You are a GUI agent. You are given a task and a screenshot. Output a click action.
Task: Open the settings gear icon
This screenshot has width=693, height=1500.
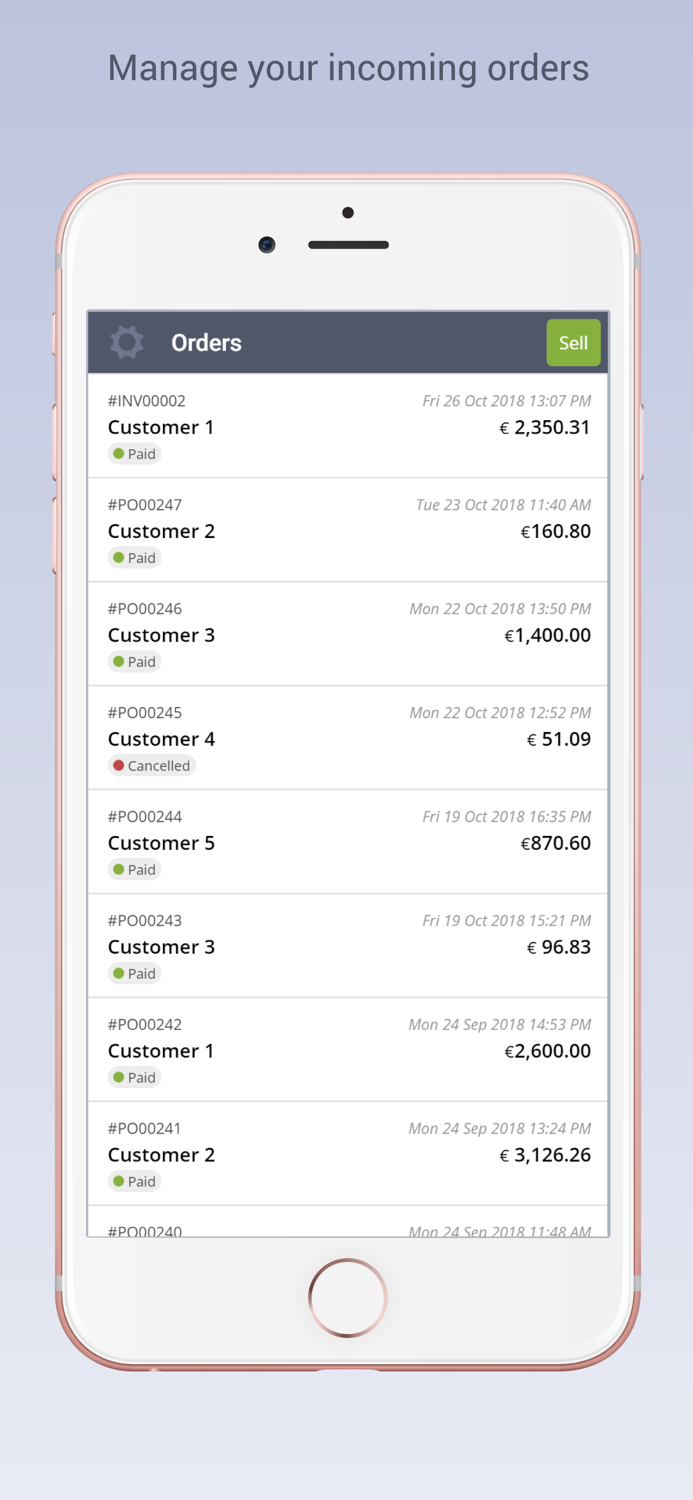pos(127,342)
